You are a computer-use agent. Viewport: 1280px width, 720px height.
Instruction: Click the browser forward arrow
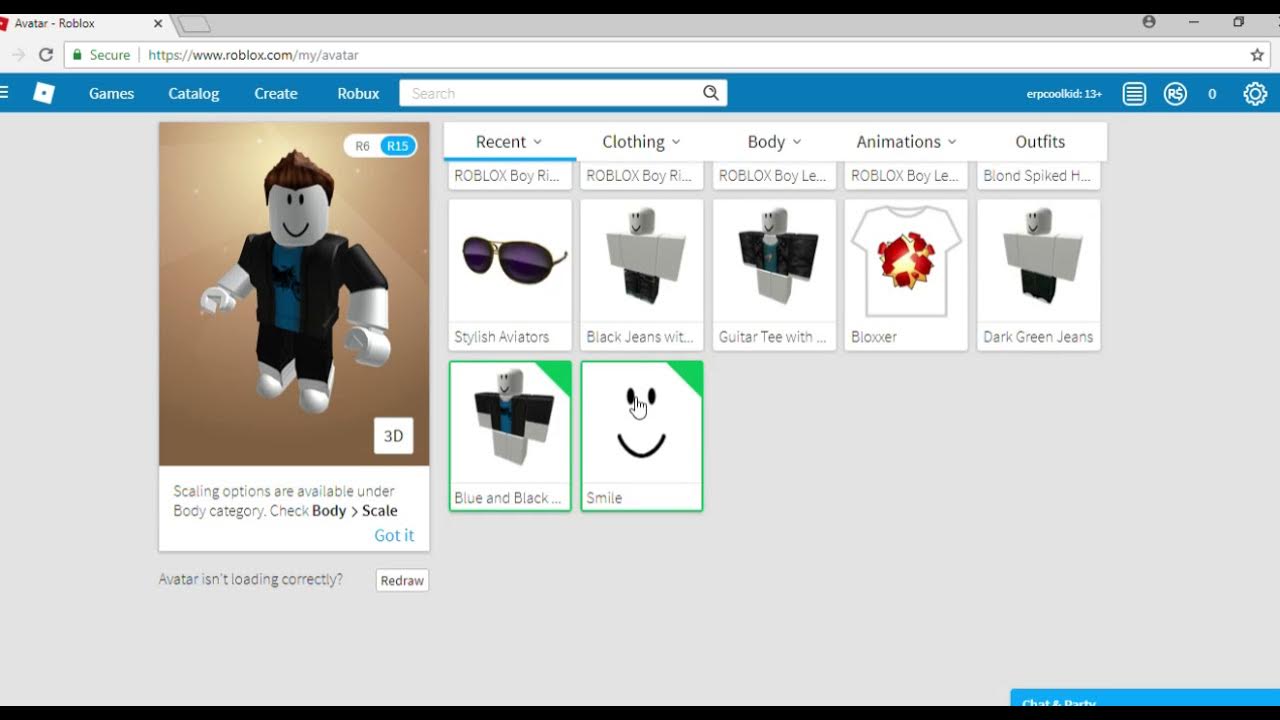click(x=18, y=55)
